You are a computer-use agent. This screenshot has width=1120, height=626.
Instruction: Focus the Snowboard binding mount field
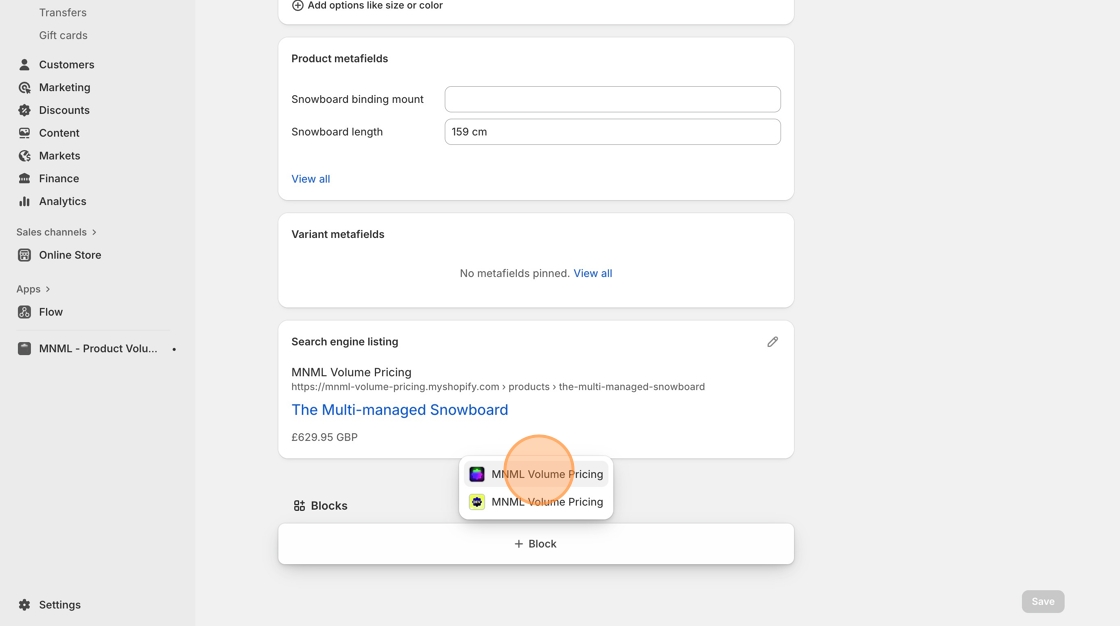point(612,99)
